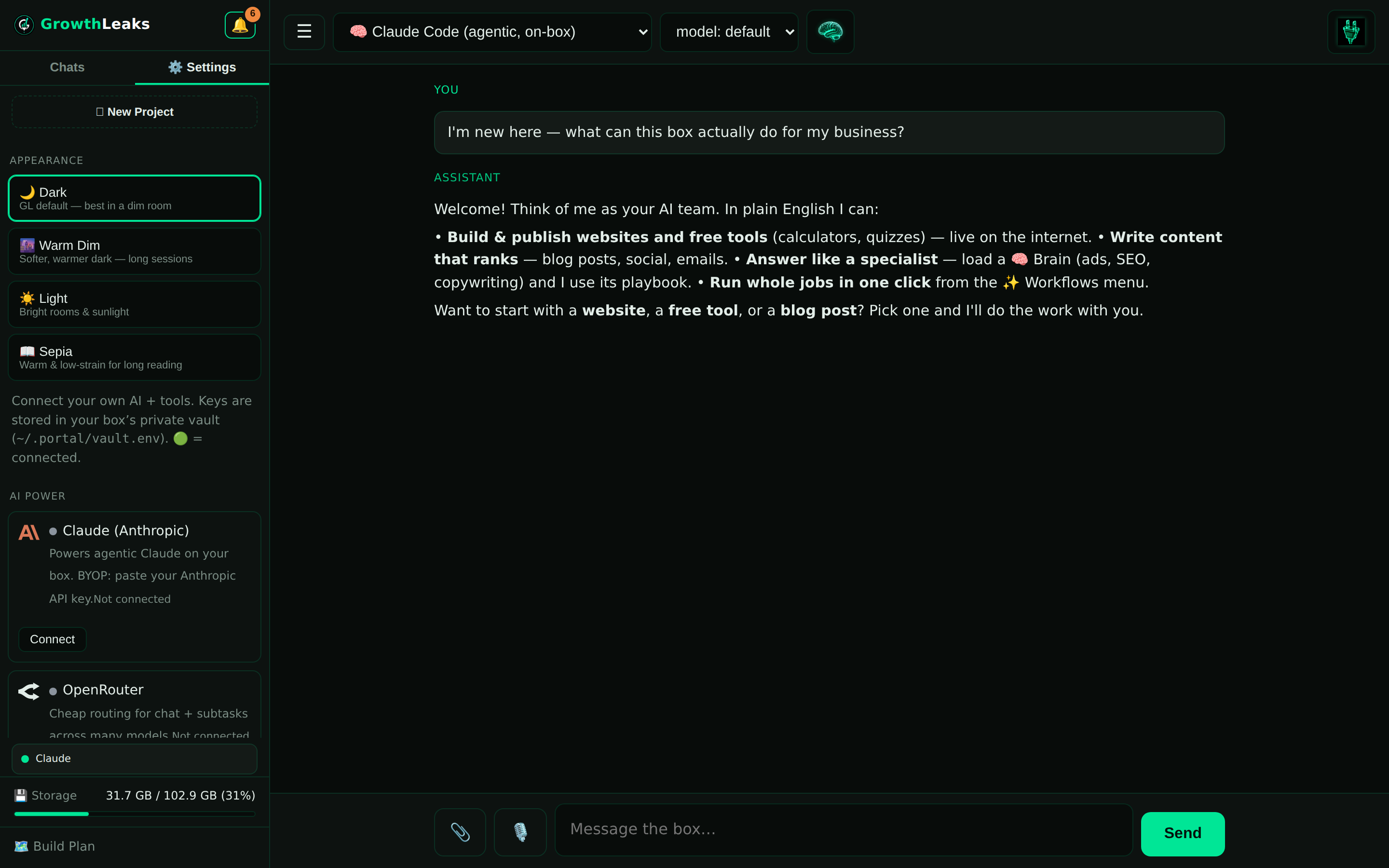Select the Light appearance theme

[134, 304]
